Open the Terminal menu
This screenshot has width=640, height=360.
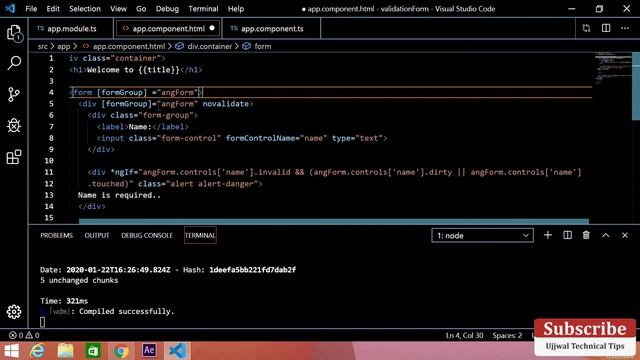click(x=203, y=9)
